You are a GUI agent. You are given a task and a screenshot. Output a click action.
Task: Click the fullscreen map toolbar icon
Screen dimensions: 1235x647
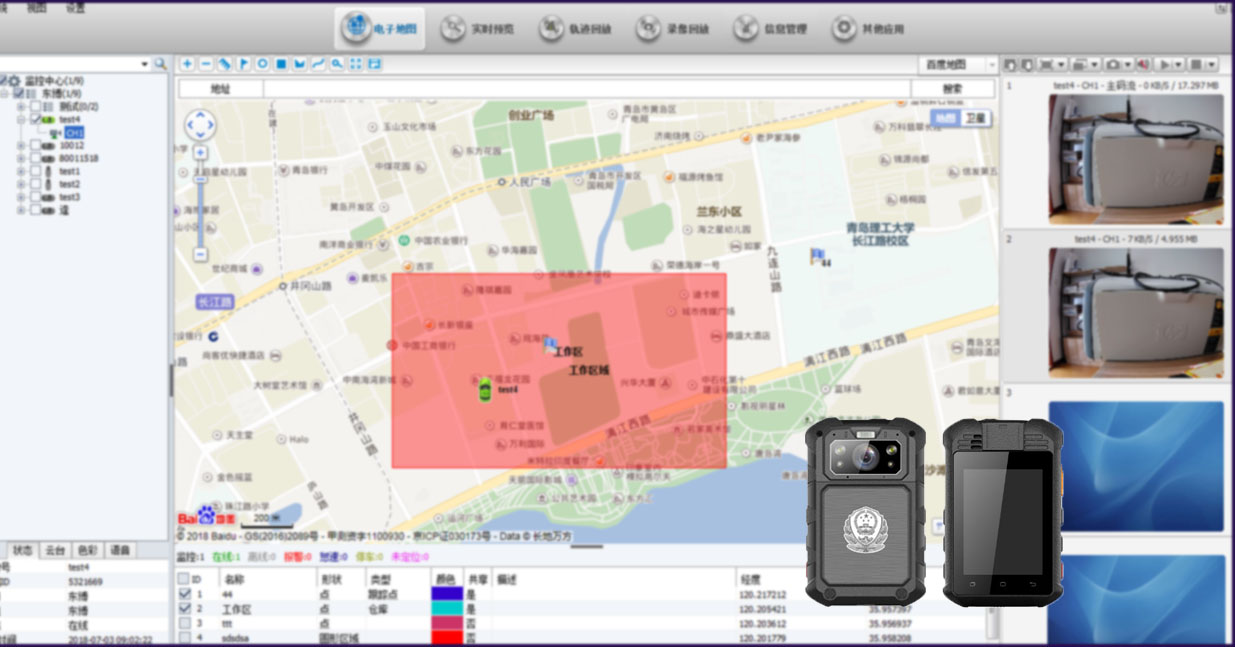click(x=356, y=64)
